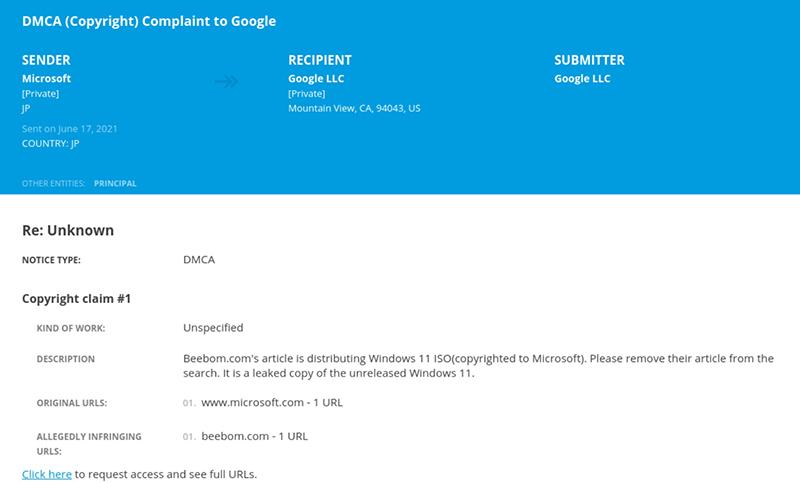Select the Microsoft sender name
This screenshot has height=483, width=800.
(x=46, y=79)
